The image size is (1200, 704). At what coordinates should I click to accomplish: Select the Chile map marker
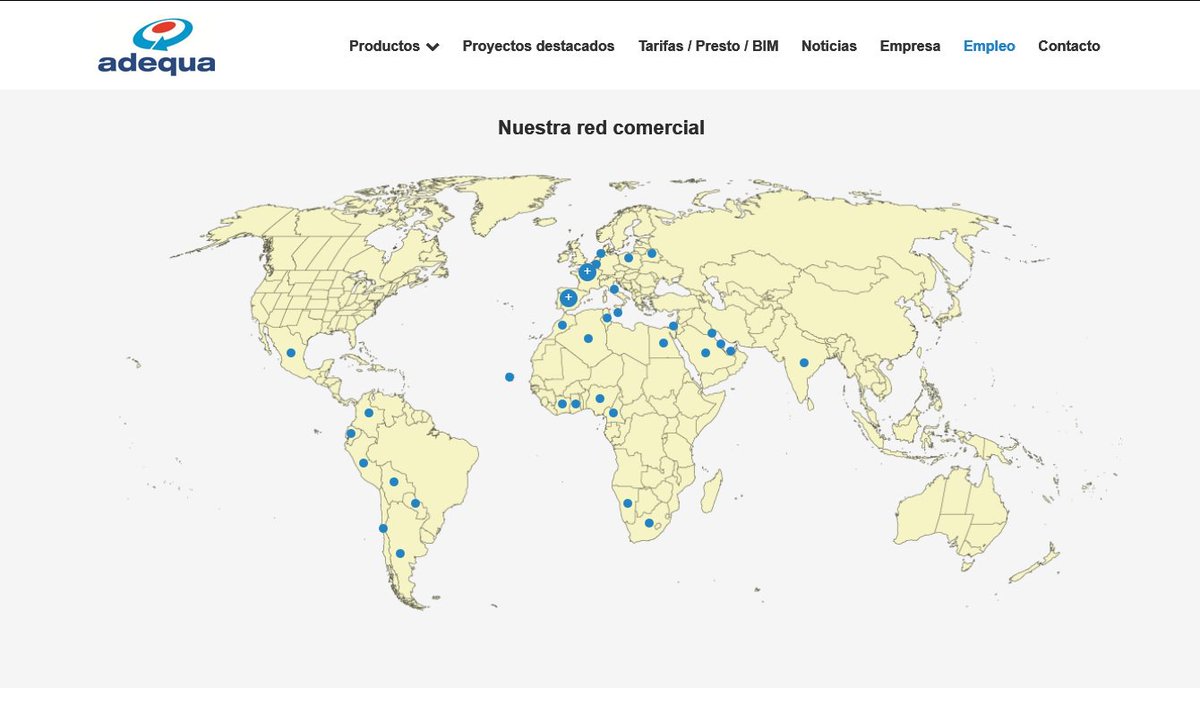pos(383,528)
